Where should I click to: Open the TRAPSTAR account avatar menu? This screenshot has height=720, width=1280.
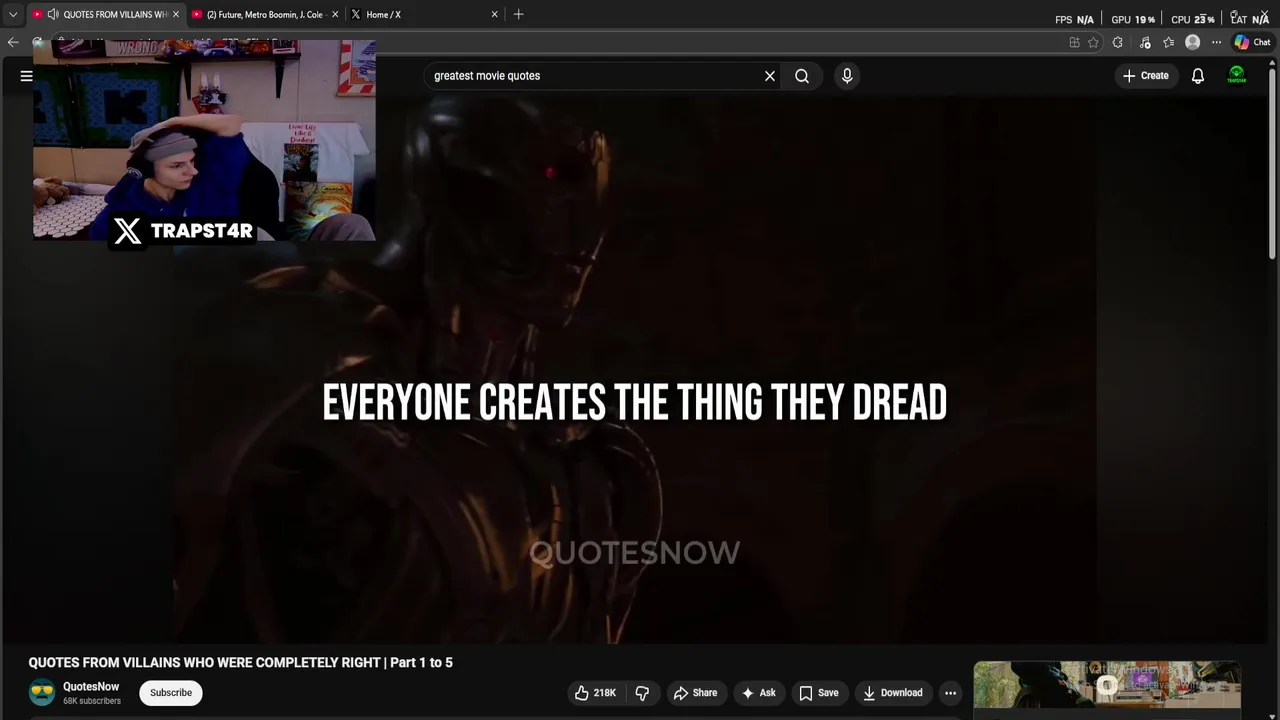point(1237,76)
